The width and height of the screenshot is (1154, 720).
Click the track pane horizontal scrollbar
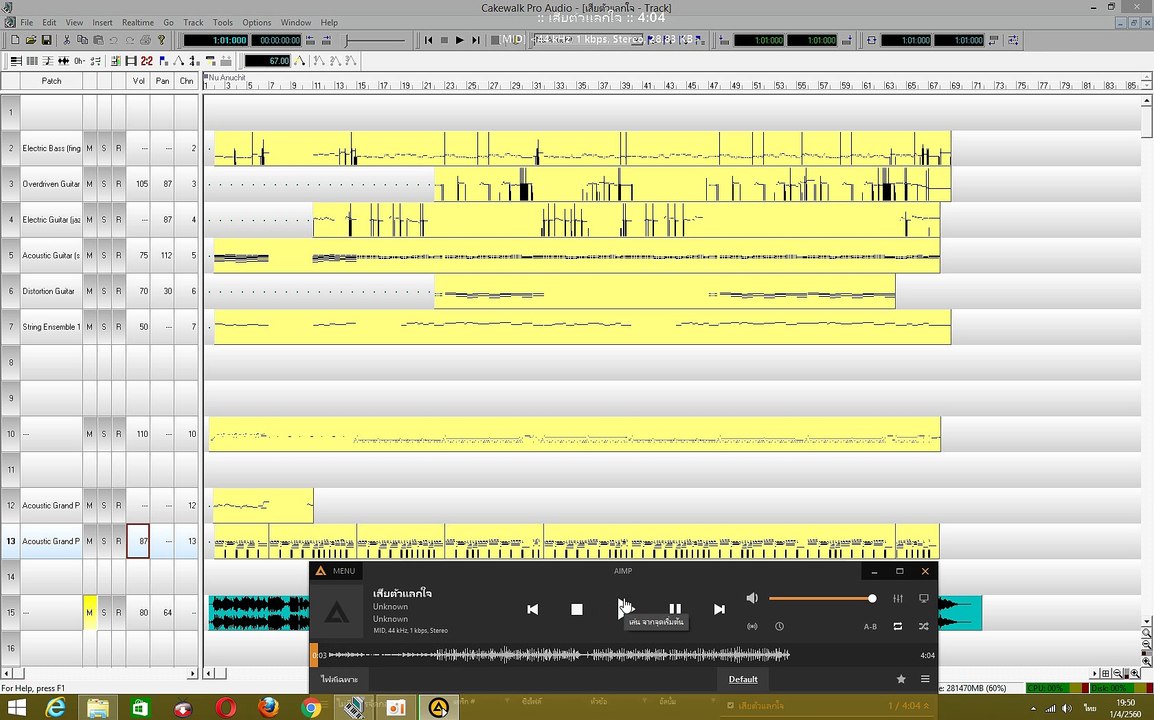101,673
